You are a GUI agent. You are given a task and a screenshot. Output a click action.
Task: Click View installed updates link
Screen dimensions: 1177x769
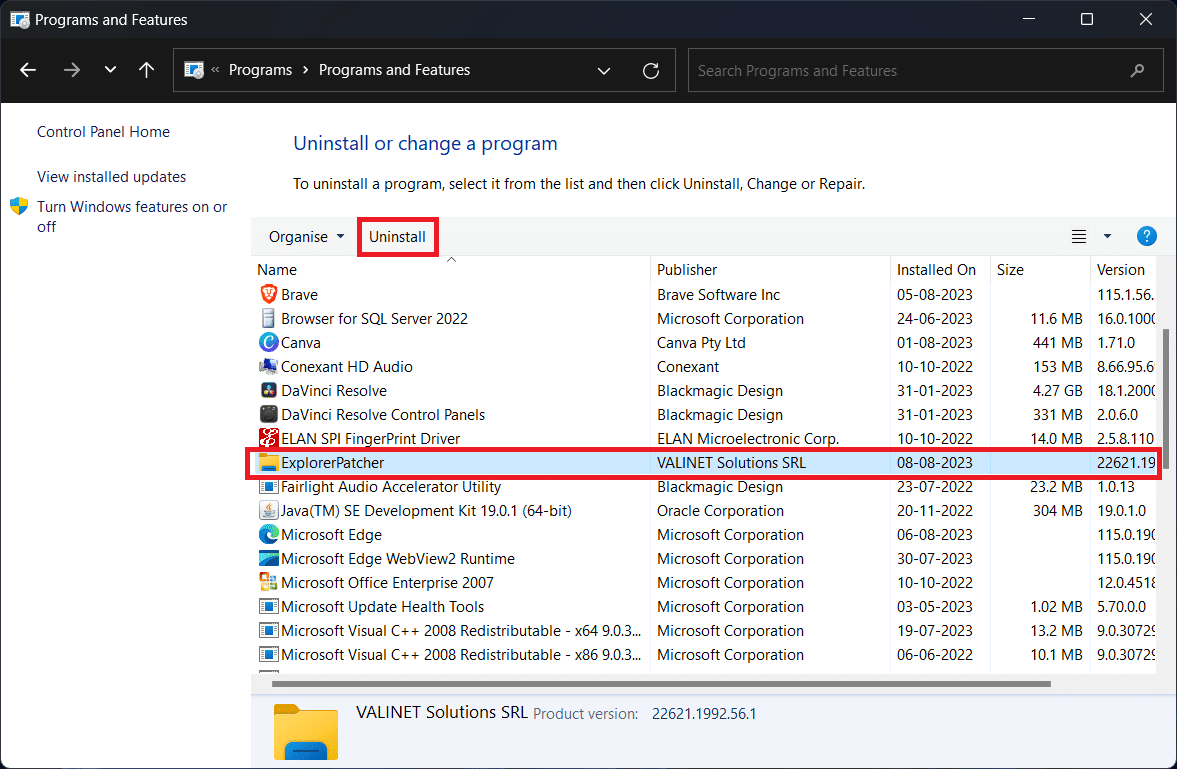click(x=111, y=176)
